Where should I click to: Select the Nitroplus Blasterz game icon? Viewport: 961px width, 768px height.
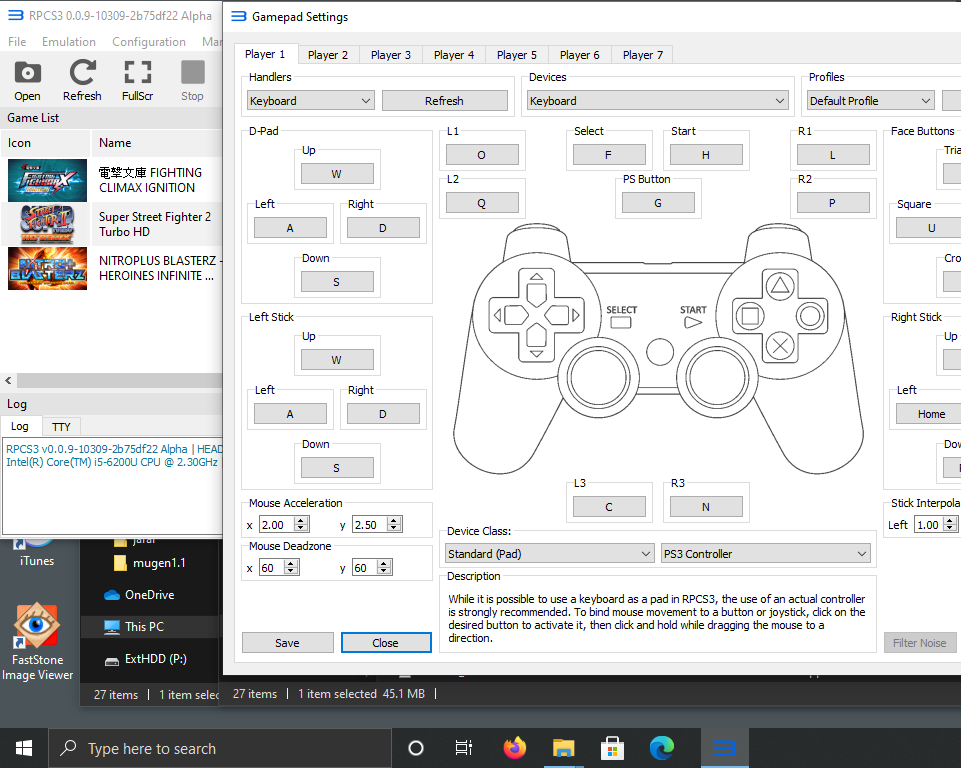47,268
